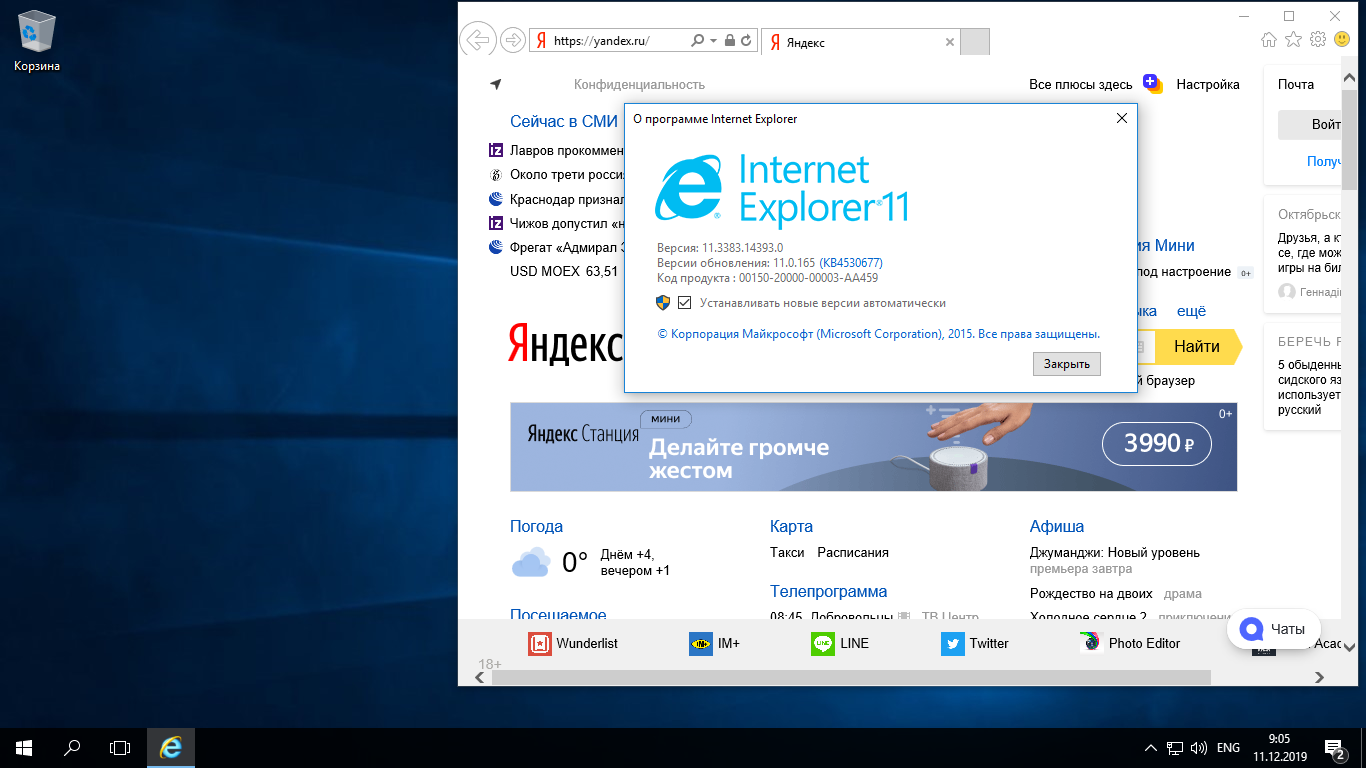The height and width of the screenshot is (768, 1366).
Task: Click Internet Explorer icon on taskbar
Action: click(x=171, y=747)
